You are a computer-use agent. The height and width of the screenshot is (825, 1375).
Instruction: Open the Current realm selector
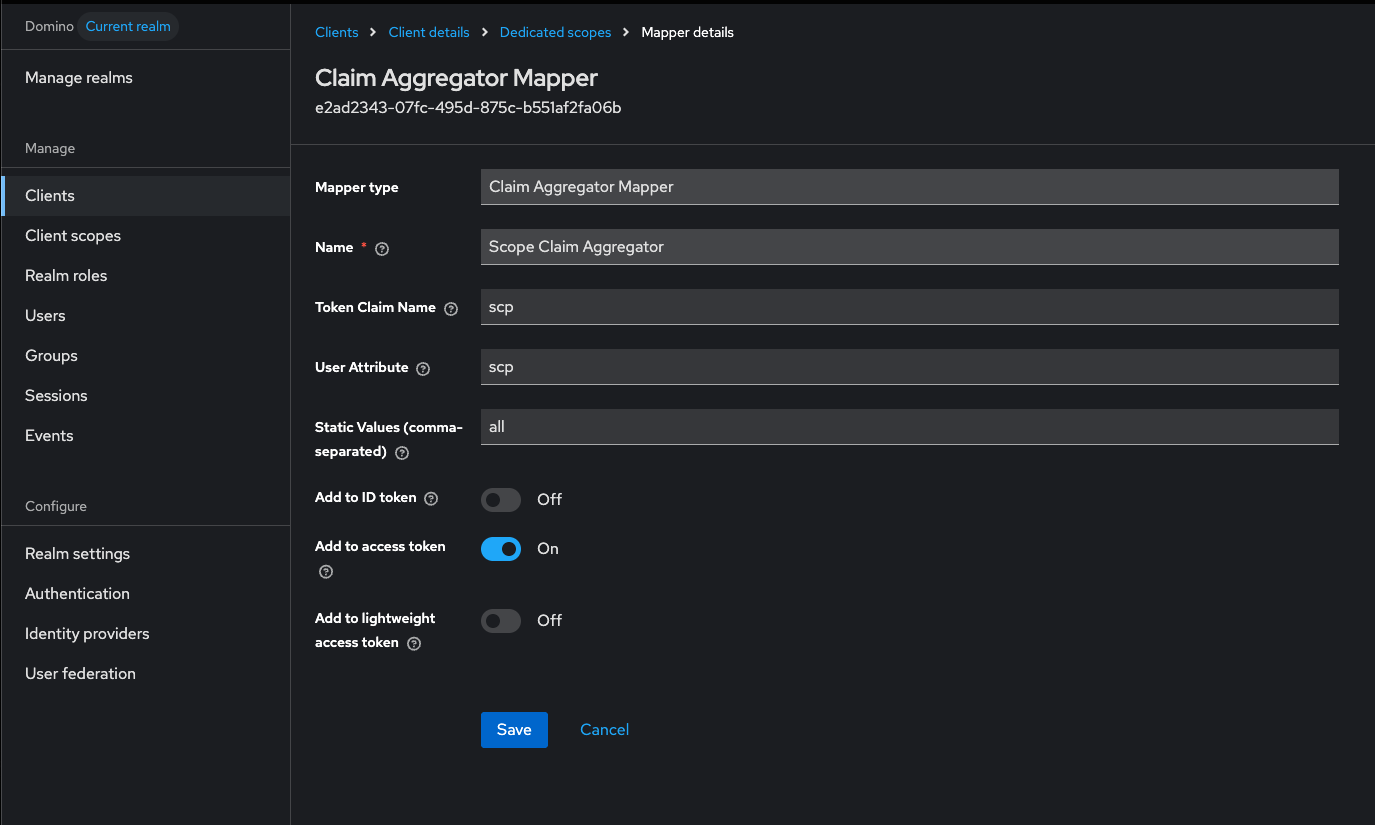[128, 26]
